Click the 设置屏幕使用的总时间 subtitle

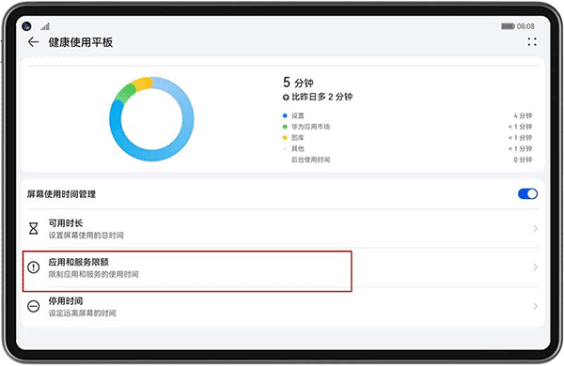[86, 235]
